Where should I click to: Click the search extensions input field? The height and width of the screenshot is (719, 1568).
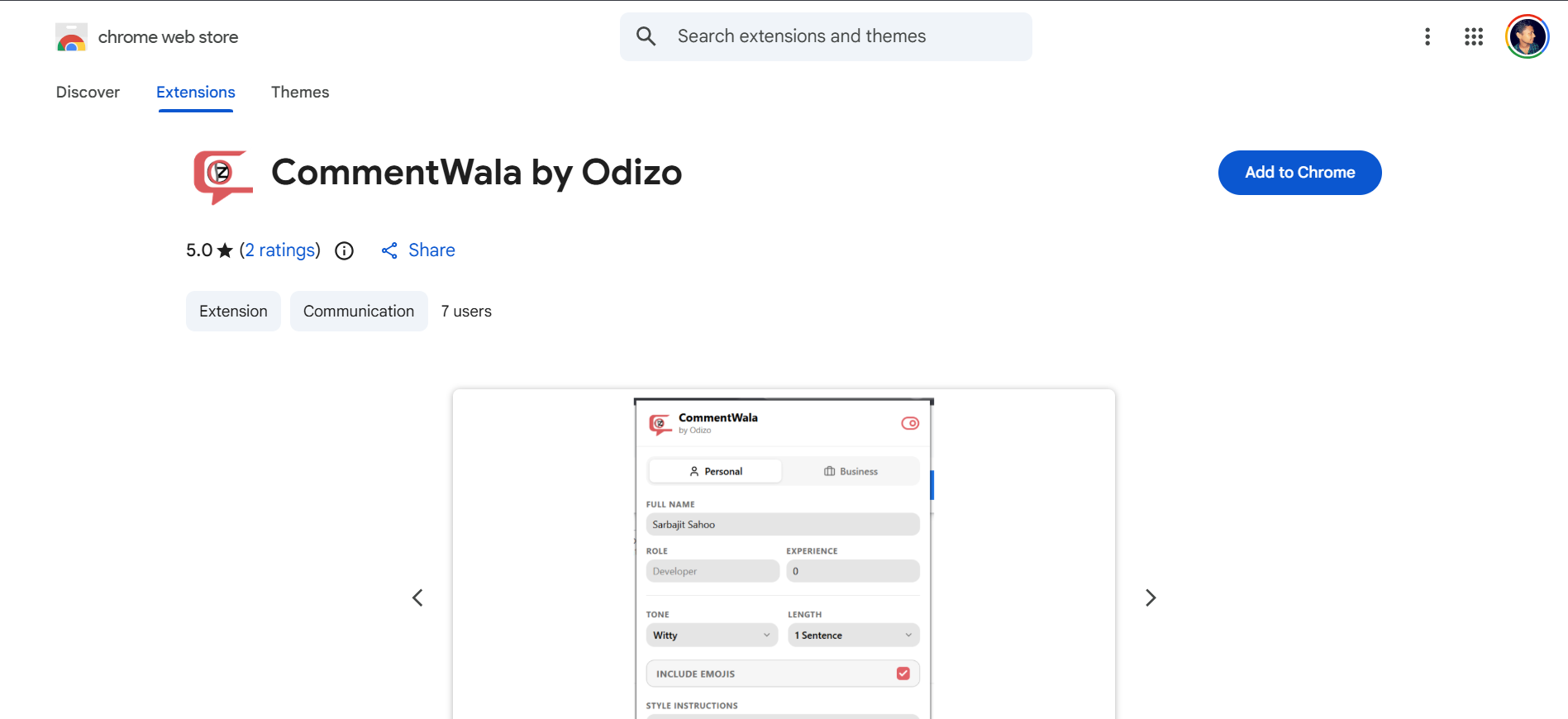827,36
